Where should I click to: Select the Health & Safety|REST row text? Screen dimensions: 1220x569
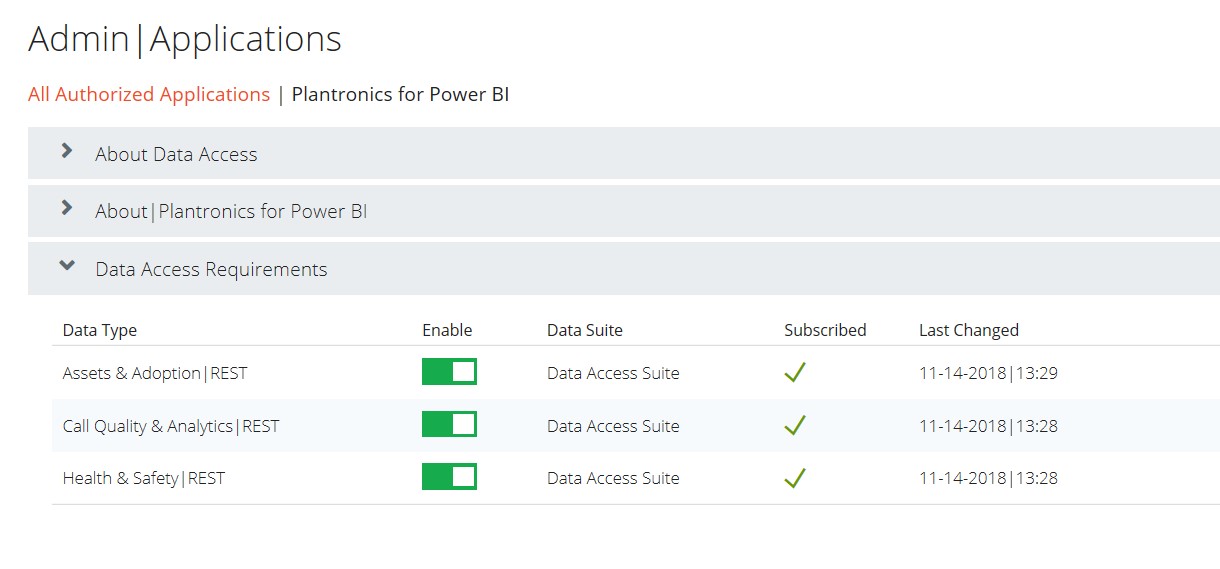(144, 478)
